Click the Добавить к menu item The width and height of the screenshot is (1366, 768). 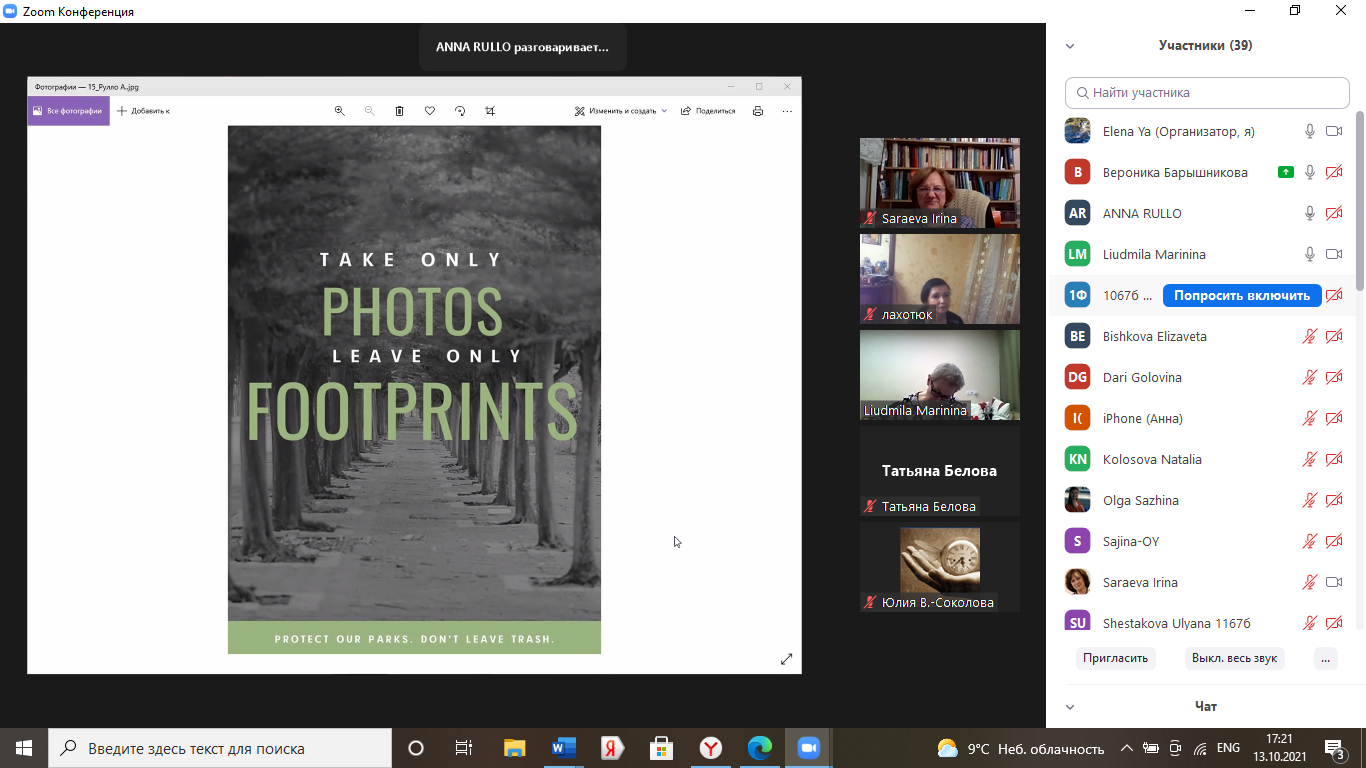(144, 111)
